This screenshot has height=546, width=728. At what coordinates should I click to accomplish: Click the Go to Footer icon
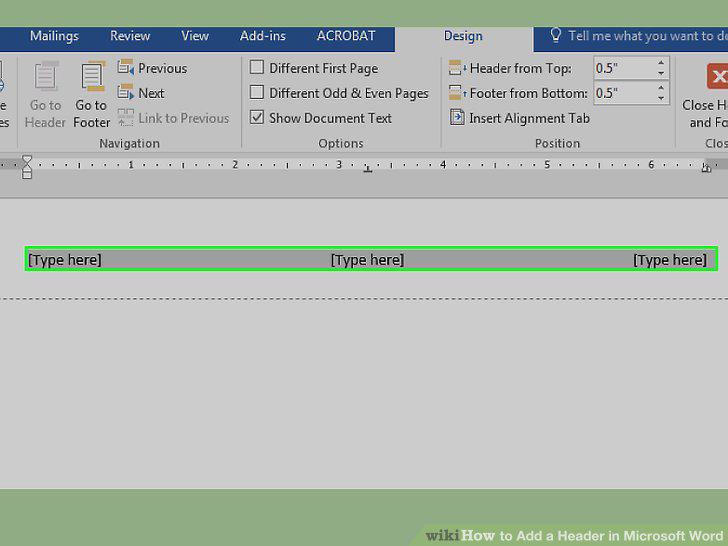tap(93, 76)
